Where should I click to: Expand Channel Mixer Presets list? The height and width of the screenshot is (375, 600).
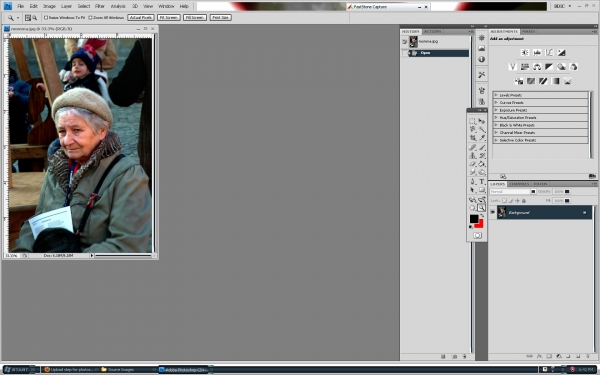click(496, 132)
